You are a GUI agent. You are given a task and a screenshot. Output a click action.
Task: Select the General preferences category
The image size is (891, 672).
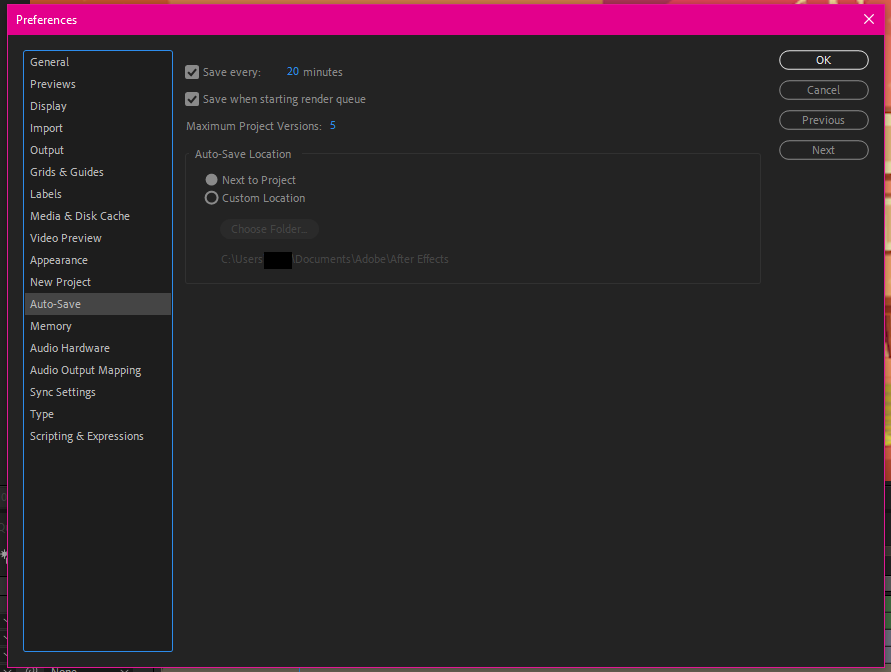click(x=49, y=61)
